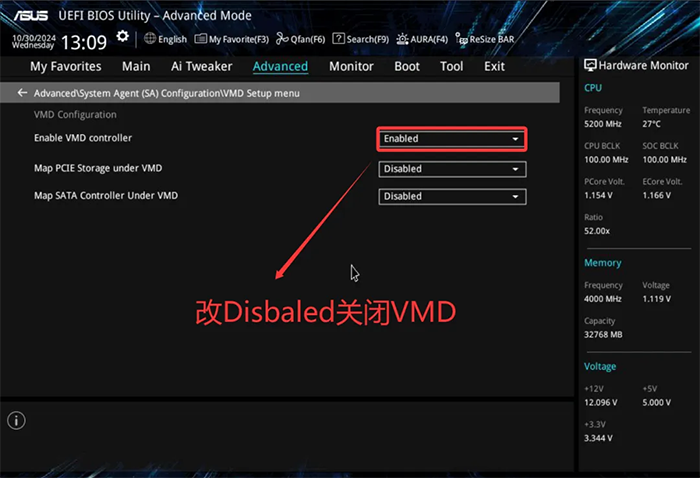Viewport: 700px width, 478px height.
Task: Switch to My Favorites tab
Action: (x=66, y=67)
